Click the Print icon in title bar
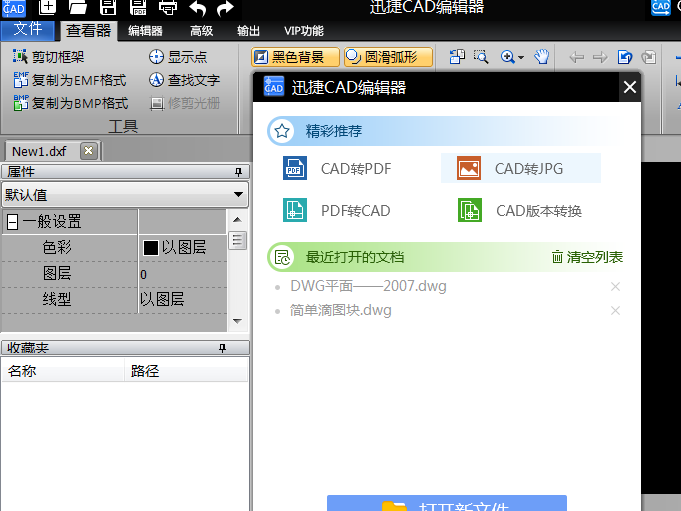 (x=168, y=7)
